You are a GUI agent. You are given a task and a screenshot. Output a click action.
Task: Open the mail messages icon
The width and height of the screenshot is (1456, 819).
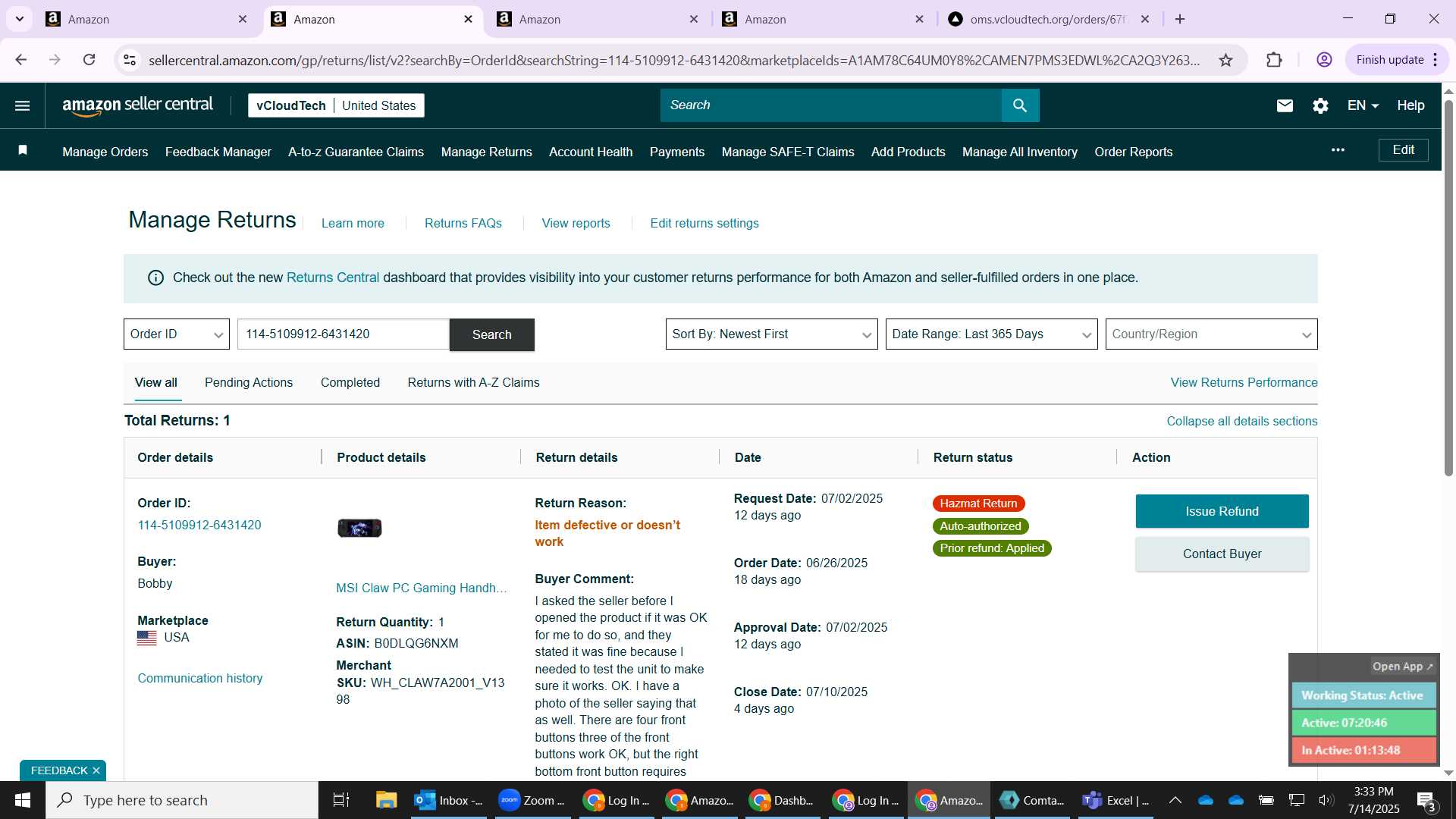click(1285, 105)
